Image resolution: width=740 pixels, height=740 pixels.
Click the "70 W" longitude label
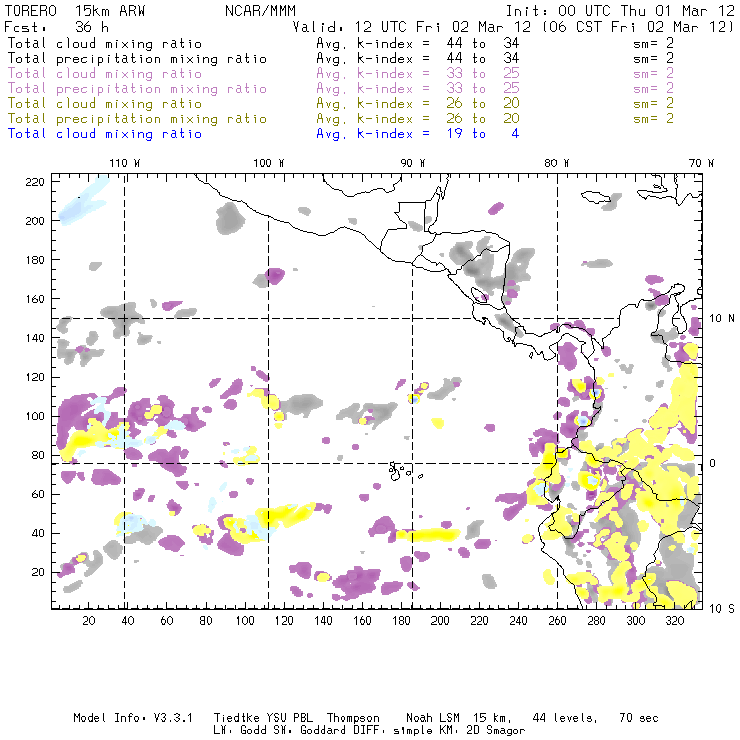click(701, 163)
